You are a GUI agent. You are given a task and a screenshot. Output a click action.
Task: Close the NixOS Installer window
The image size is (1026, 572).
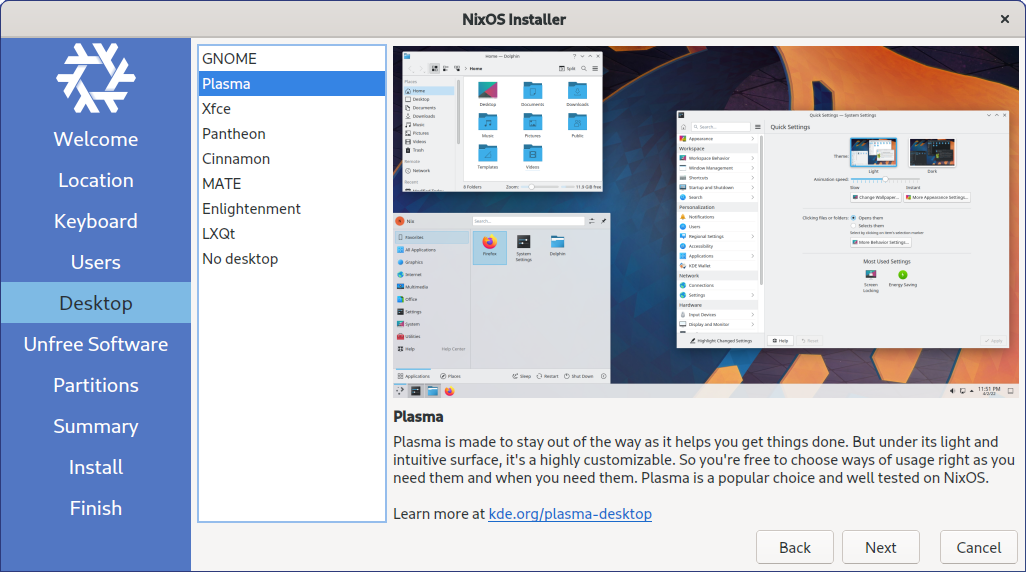1004,19
